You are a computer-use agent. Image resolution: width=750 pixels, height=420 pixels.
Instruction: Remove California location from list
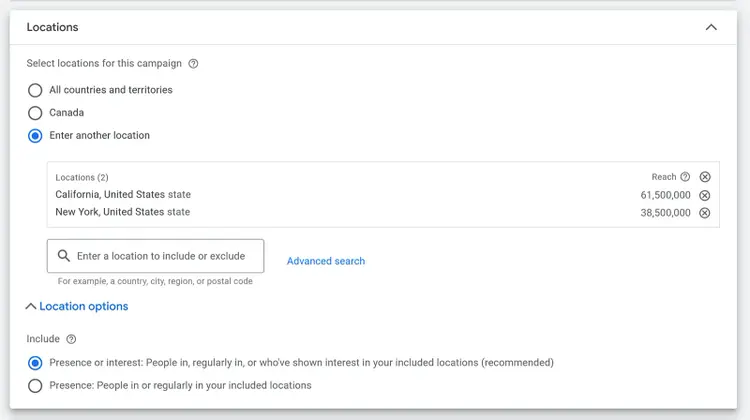click(705, 195)
